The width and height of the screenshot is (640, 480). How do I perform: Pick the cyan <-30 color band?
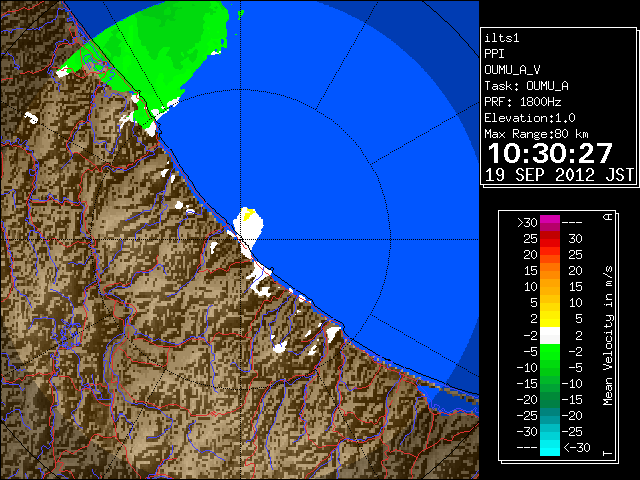[x=550, y=448]
